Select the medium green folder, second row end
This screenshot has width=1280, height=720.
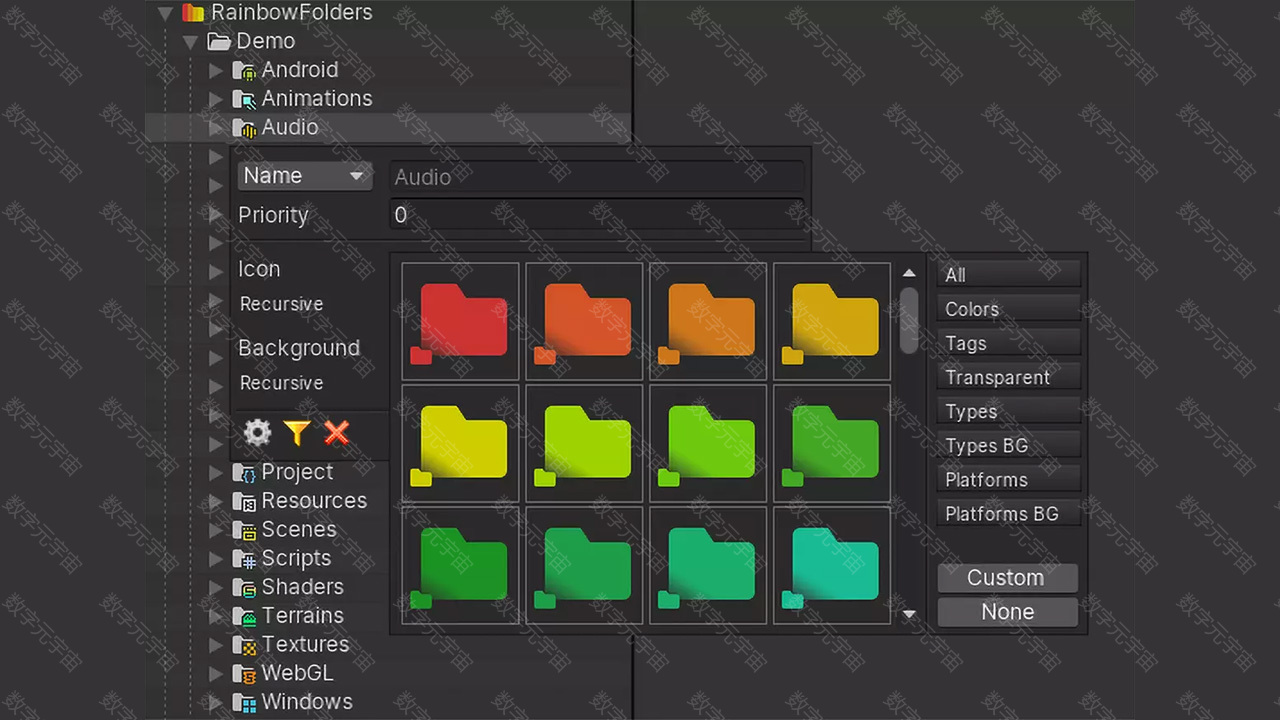[832, 443]
